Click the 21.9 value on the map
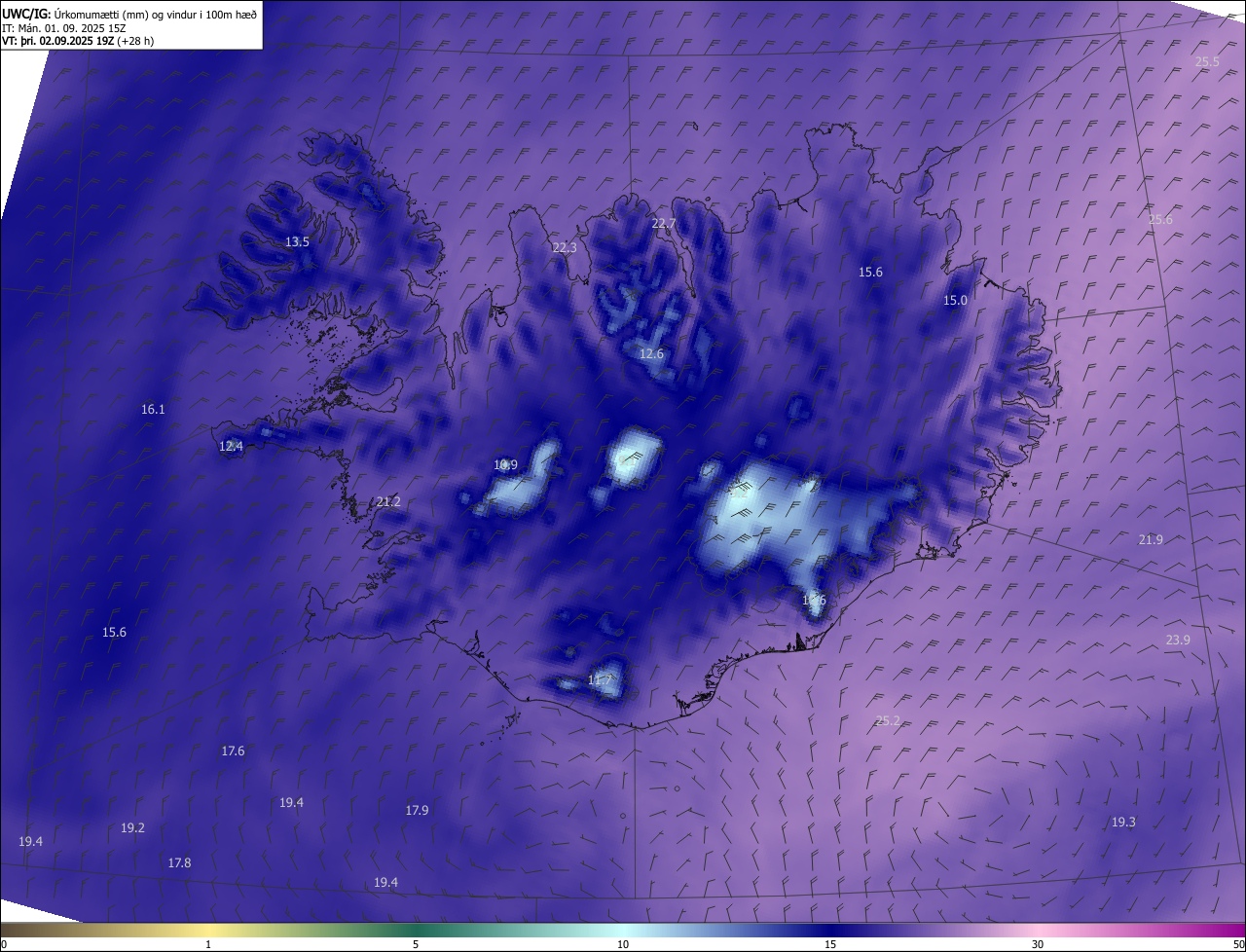The height and width of the screenshot is (952, 1246). [1151, 539]
